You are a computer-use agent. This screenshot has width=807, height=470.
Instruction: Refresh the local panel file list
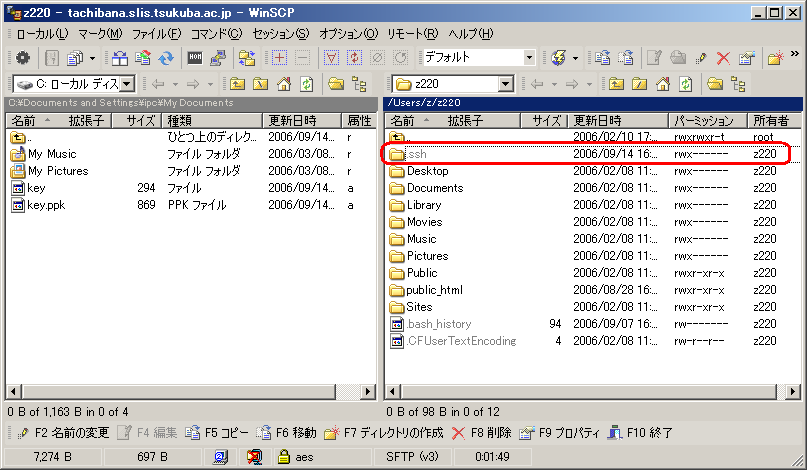307,84
